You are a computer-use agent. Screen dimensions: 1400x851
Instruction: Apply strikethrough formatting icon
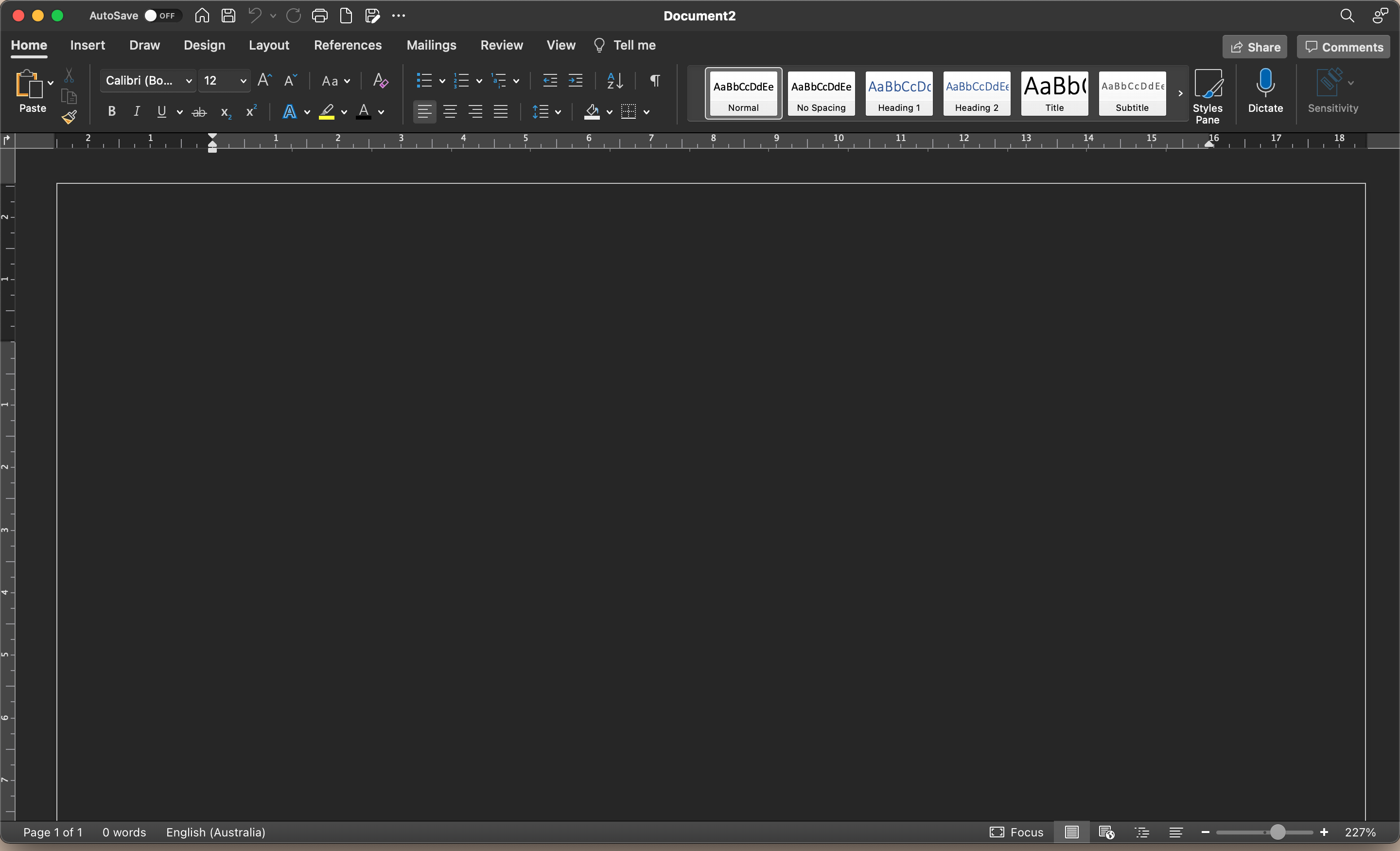click(x=199, y=112)
